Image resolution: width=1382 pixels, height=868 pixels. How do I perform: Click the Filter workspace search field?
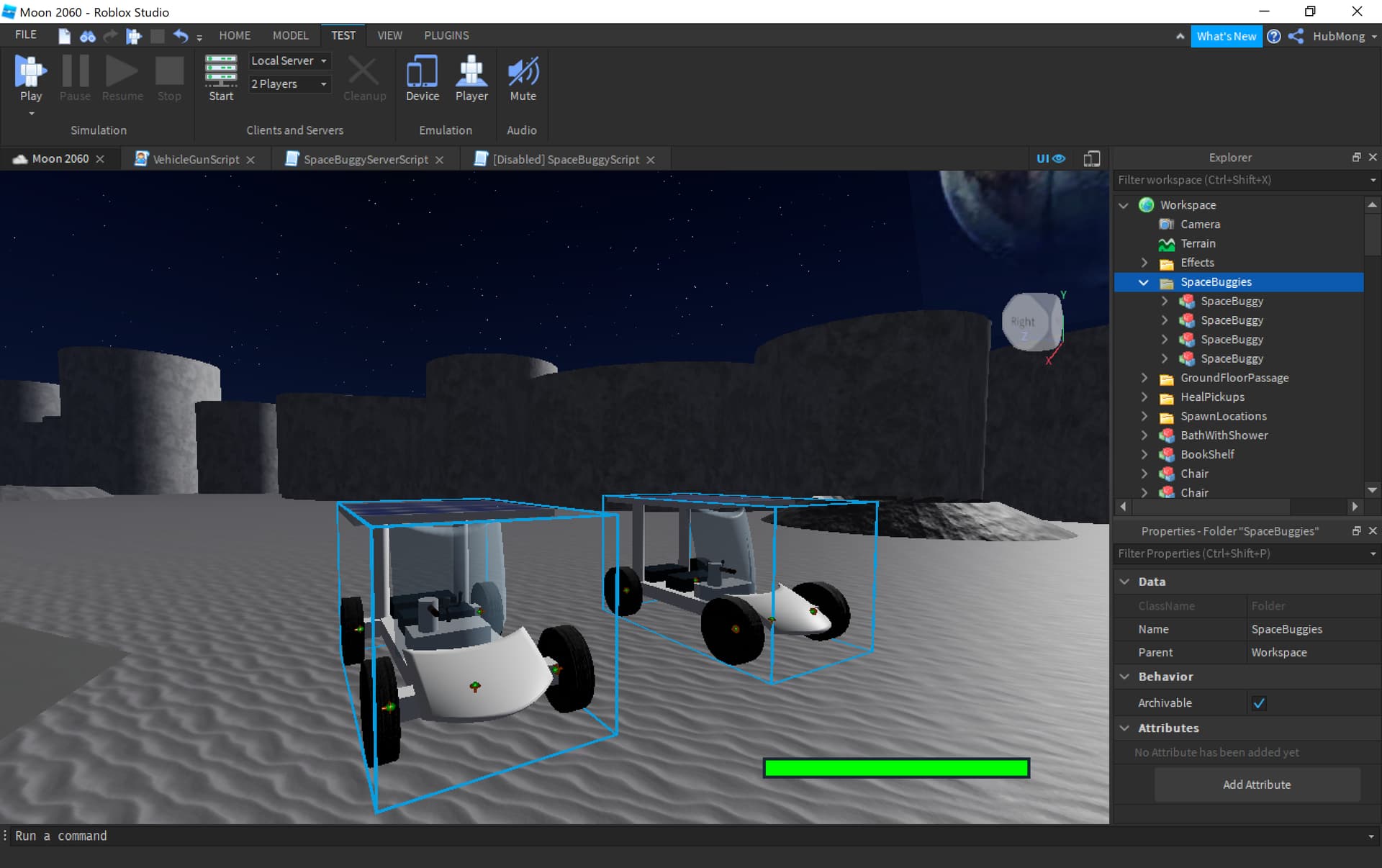tap(1238, 180)
